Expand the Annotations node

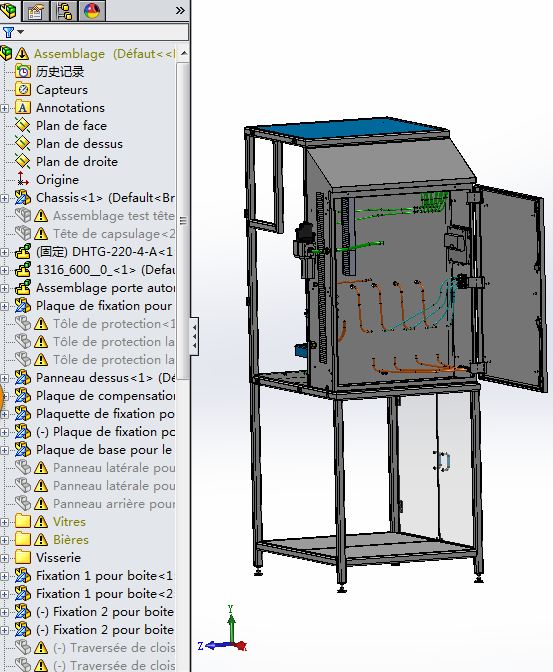(4, 108)
